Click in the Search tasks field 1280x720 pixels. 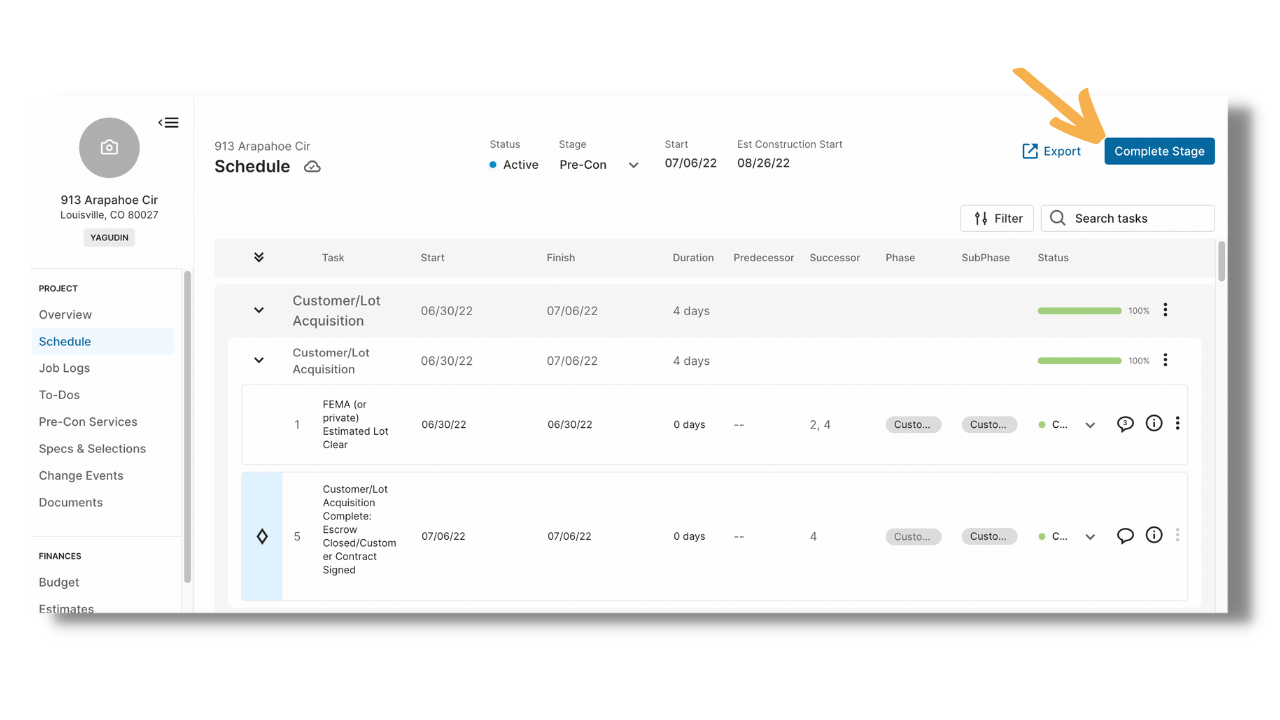pos(1128,218)
